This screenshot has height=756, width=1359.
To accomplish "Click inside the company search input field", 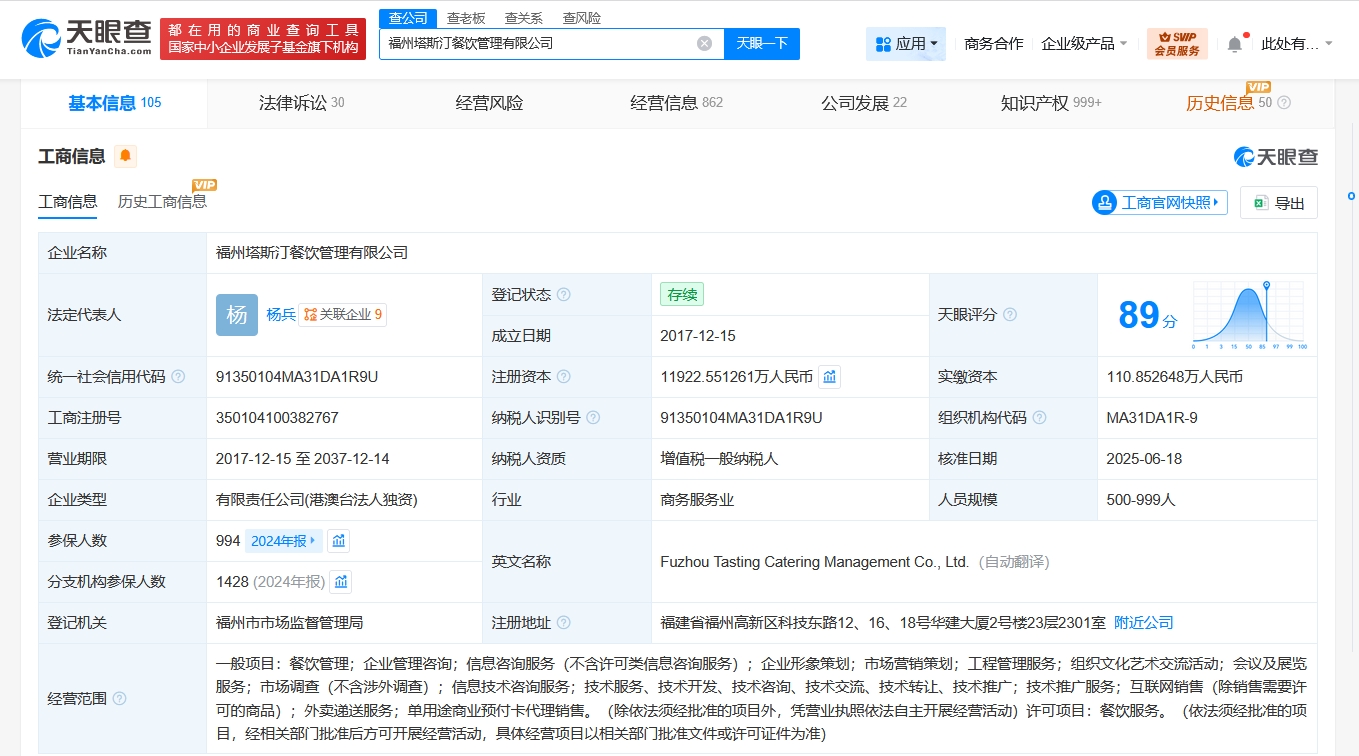I will click(540, 42).
